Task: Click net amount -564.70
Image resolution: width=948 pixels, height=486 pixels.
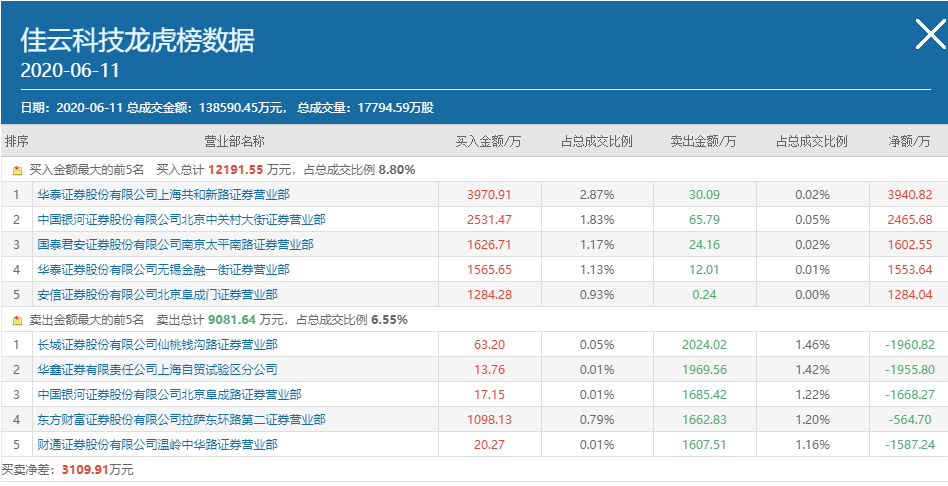Action: click(911, 420)
